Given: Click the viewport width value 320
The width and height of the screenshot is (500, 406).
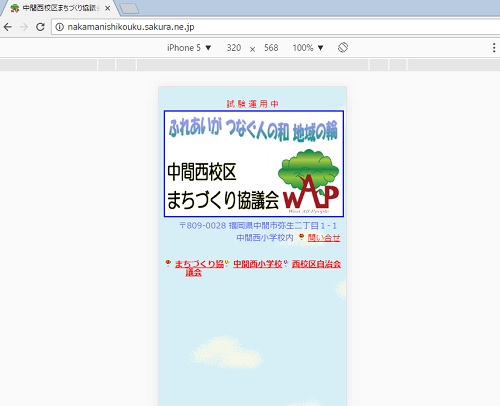Looking at the screenshot, I should click(234, 48).
